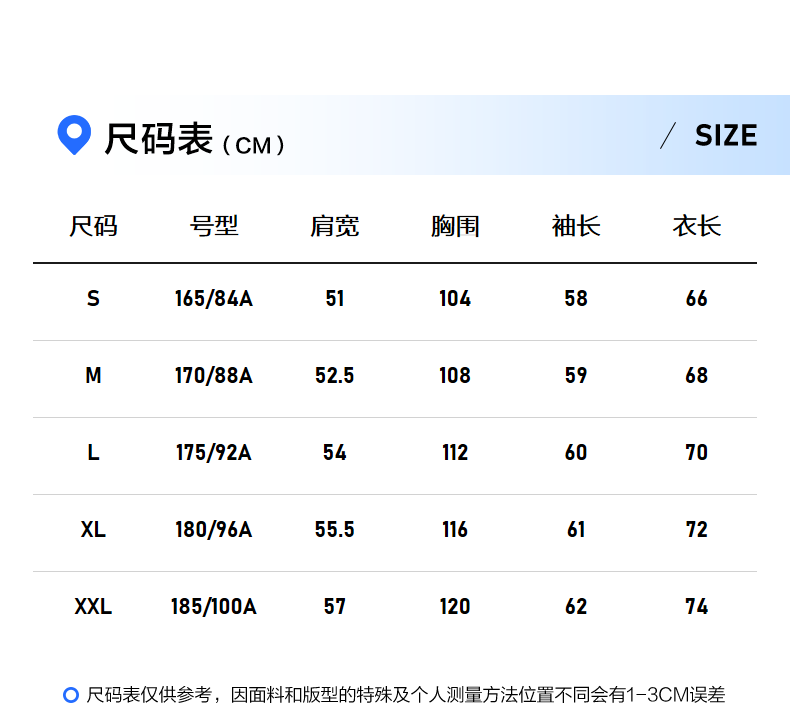Click chest value 104
The width and height of the screenshot is (790, 703).
coord(455,298)
